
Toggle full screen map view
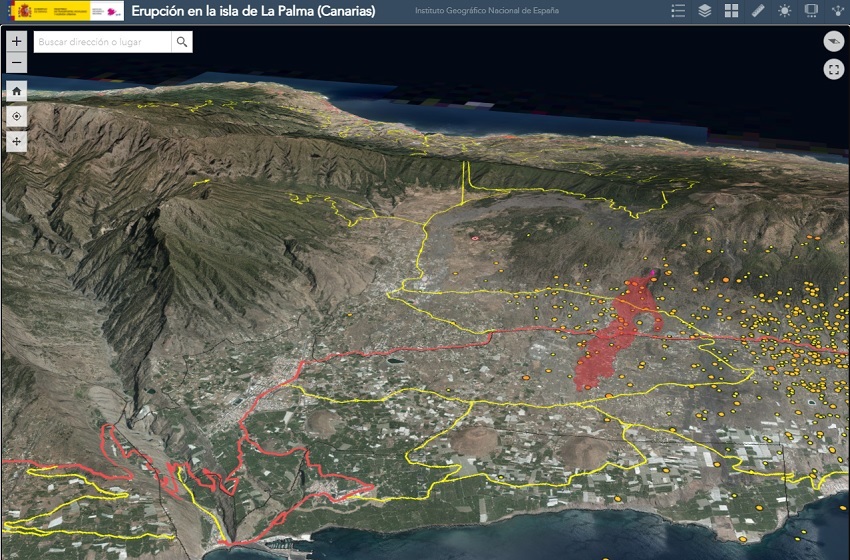pyautogui.click(x=833, y=69)
